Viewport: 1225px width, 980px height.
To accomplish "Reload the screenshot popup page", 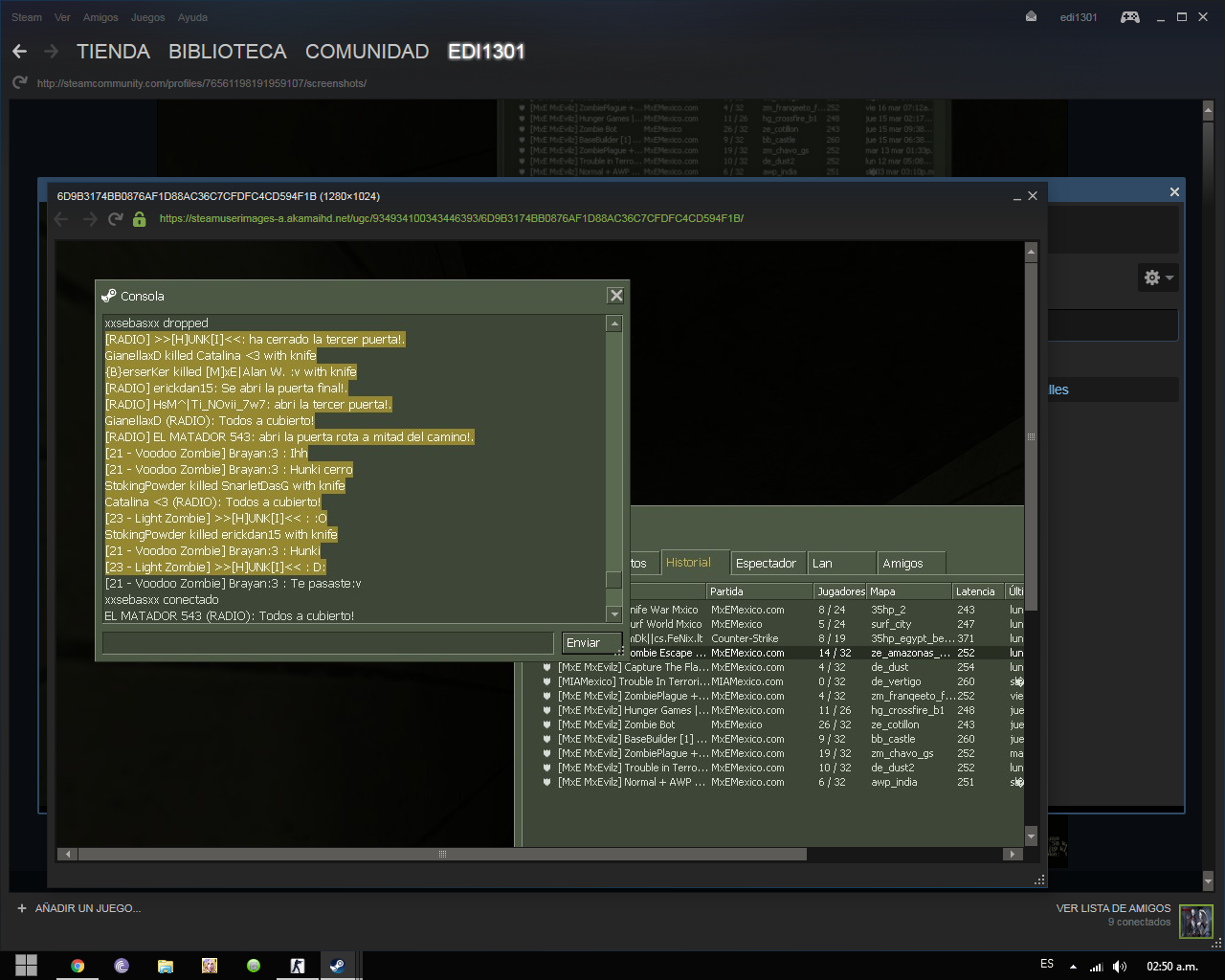I will (116, 219).
